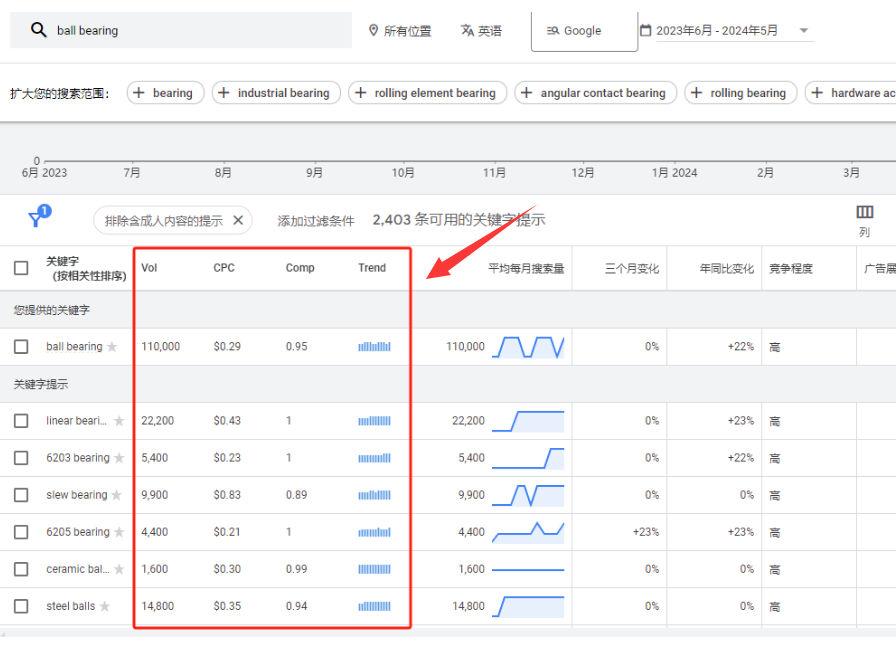Click the add filter condition link
The width and height of the screenshot is (896, 653).
[x=316, y=221]
